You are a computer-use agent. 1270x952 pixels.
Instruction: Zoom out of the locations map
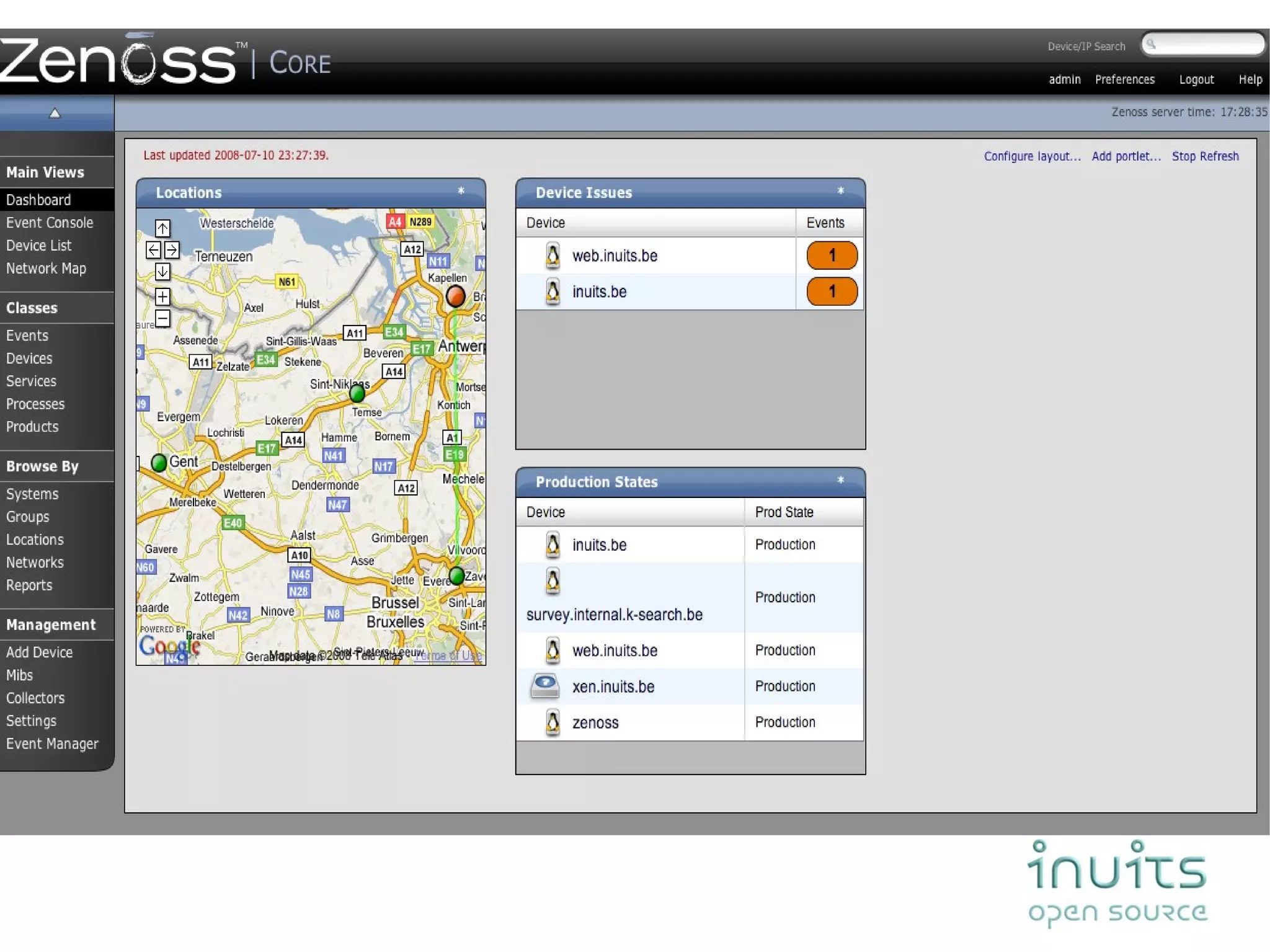pos(162,318)
